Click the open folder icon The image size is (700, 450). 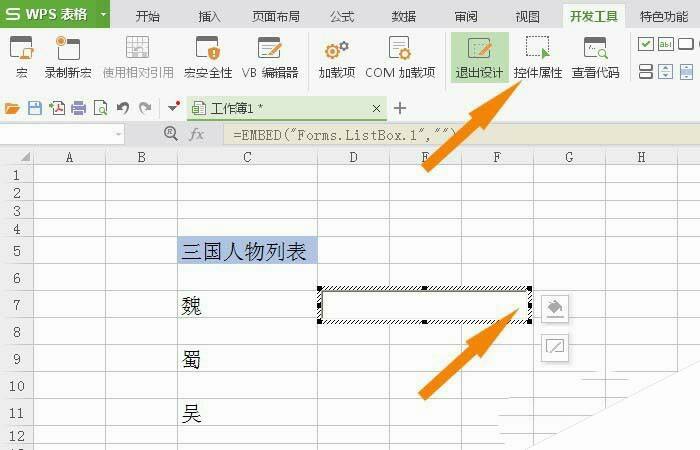12,108
